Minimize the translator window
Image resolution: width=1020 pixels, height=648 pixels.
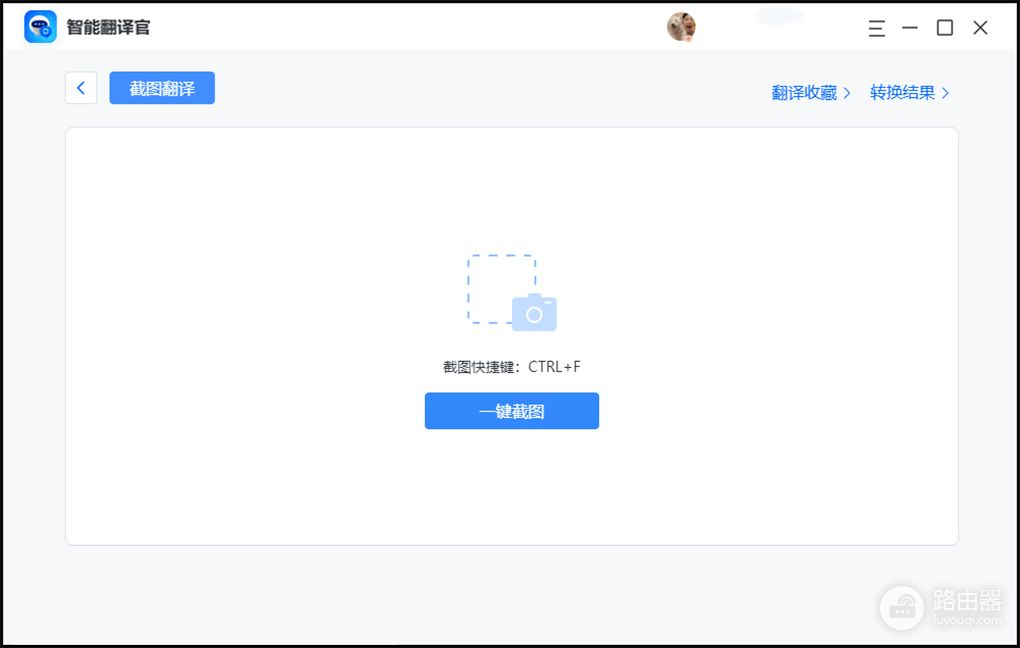[x=910, y=27]
